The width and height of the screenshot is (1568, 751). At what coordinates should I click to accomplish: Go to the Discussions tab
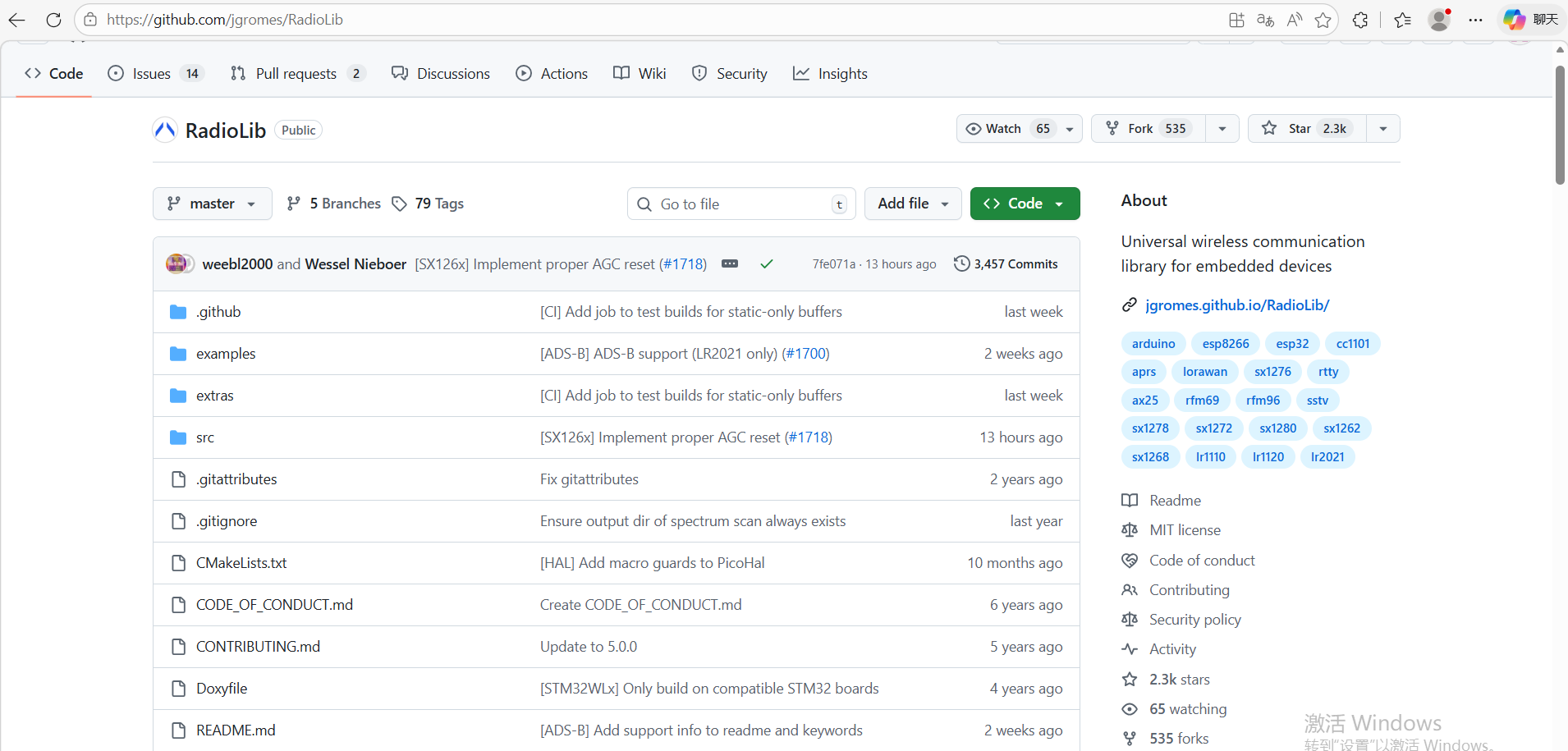pos(441,74)
